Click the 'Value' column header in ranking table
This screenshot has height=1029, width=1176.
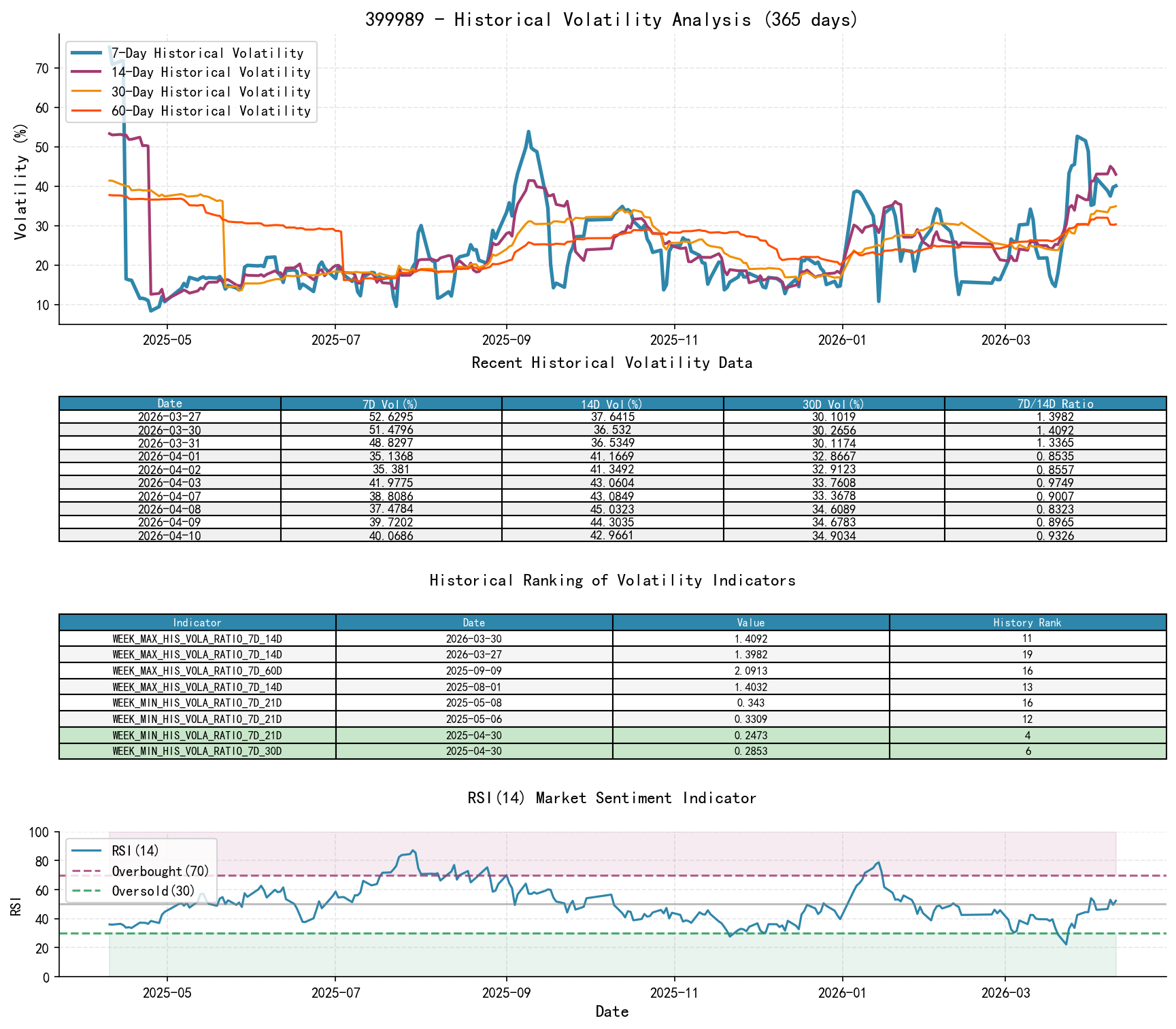pyautogui.click(x=751, y=622)
